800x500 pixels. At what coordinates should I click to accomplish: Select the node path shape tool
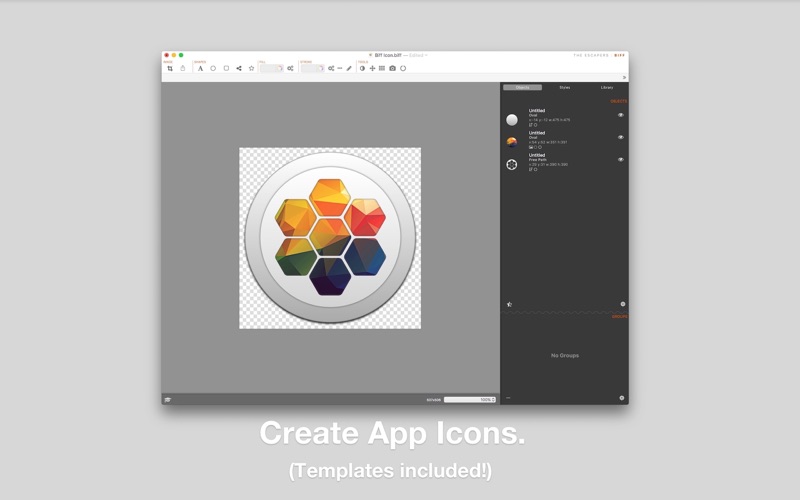click(x=239, y=68)
